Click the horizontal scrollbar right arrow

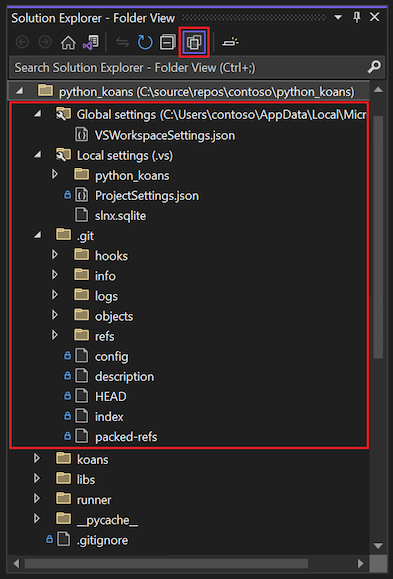360,563
